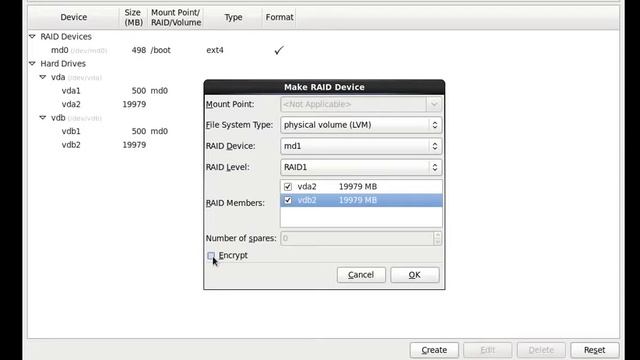
Task: Collapse the Hard Drives tree group
Action: coord(32,64)
